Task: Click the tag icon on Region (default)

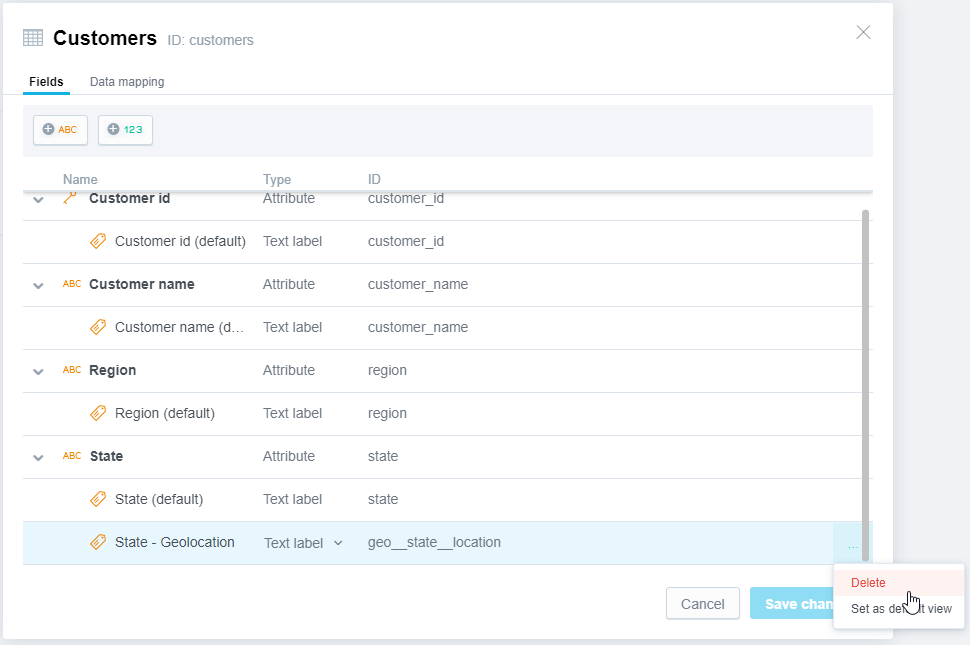Action: 98,413
